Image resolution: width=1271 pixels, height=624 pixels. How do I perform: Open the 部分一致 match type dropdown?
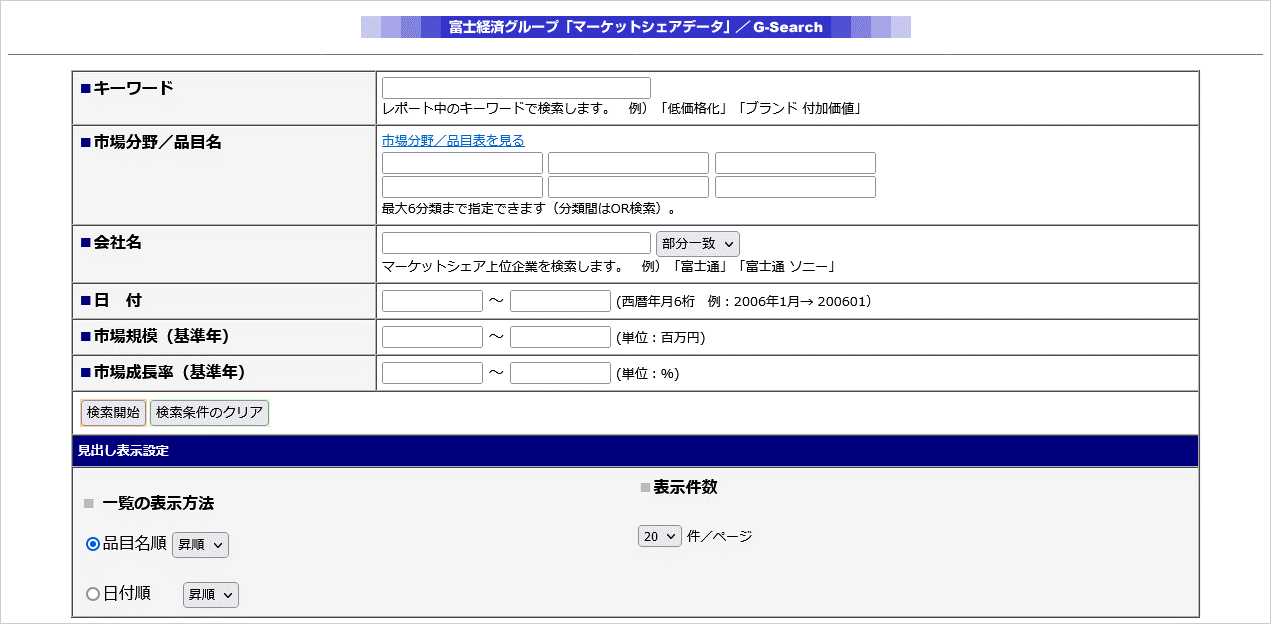(697, 243)
